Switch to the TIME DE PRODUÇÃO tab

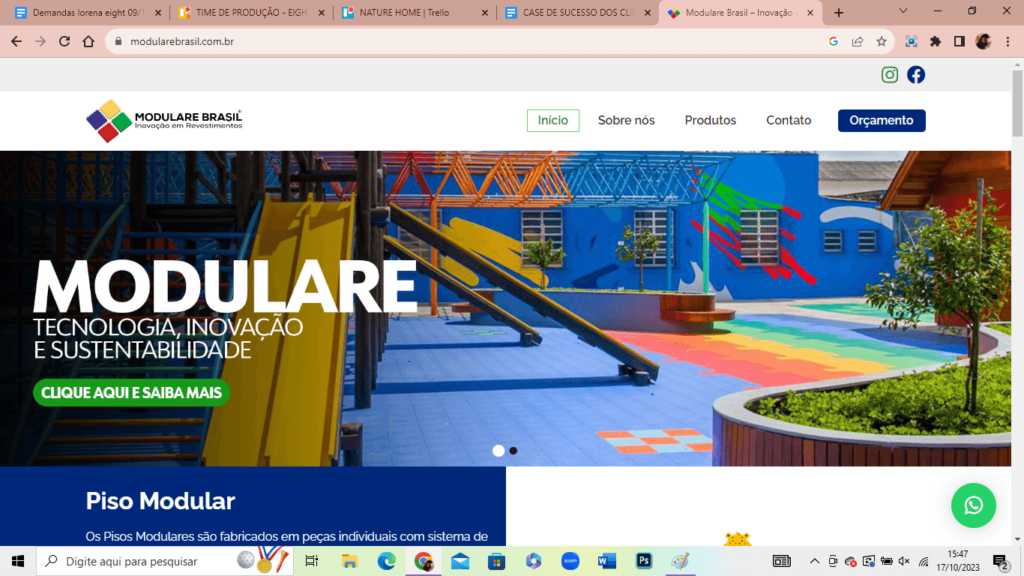coord(251,12)
